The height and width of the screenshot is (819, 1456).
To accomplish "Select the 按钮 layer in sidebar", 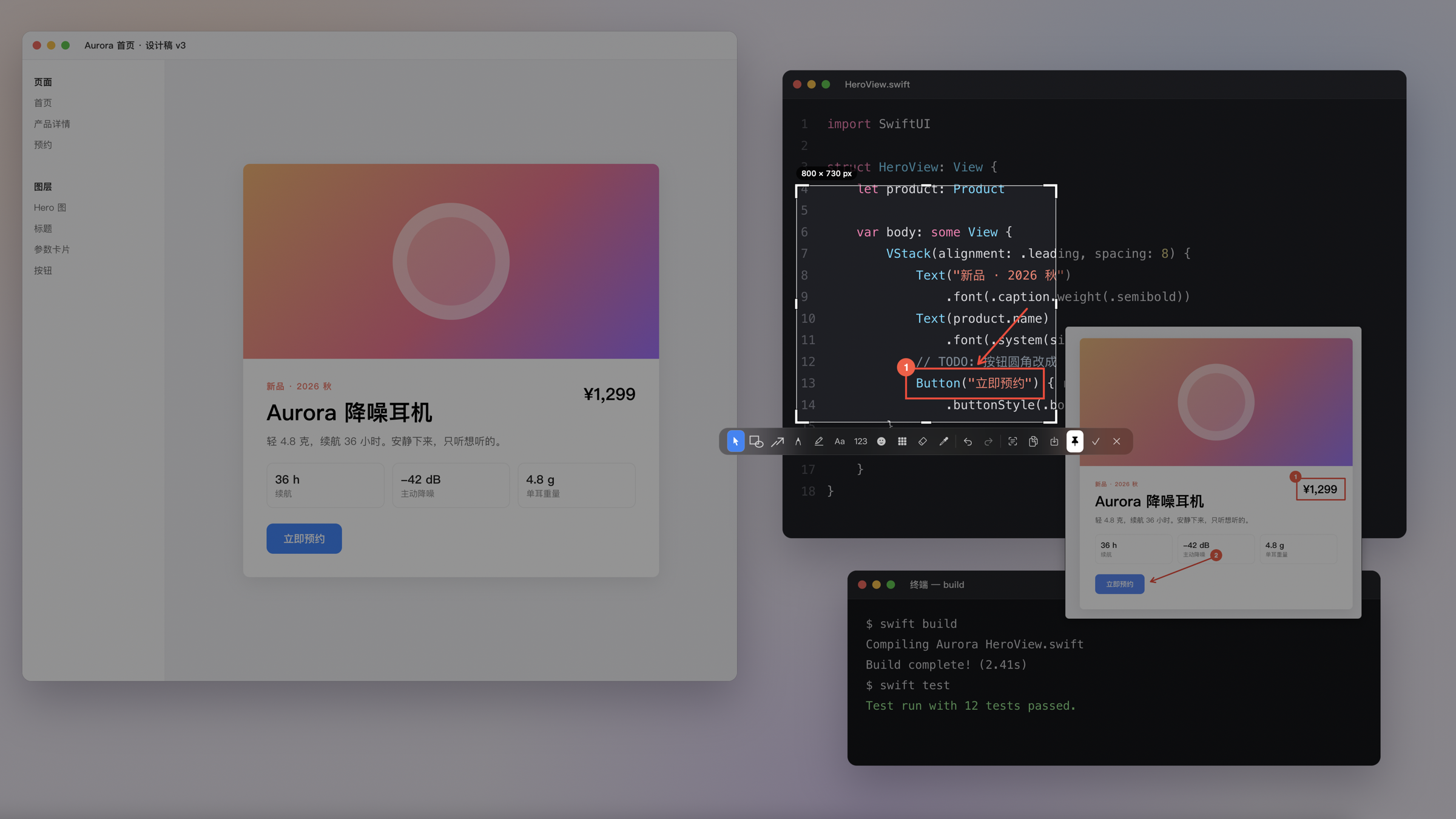I will click(x=43, y=271).
